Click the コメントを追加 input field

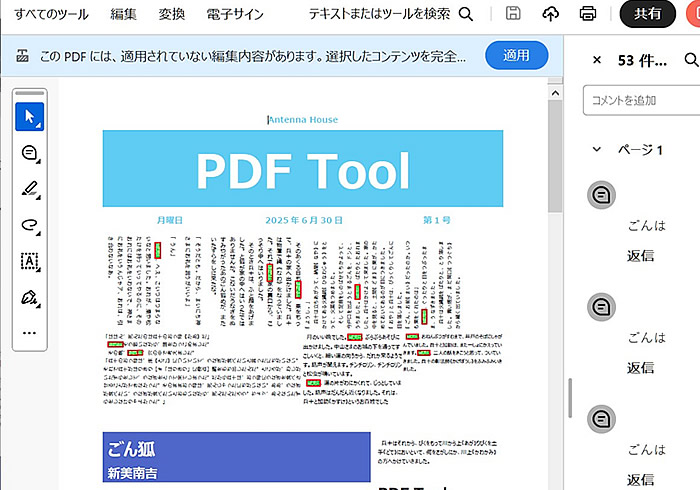(642, 100)
